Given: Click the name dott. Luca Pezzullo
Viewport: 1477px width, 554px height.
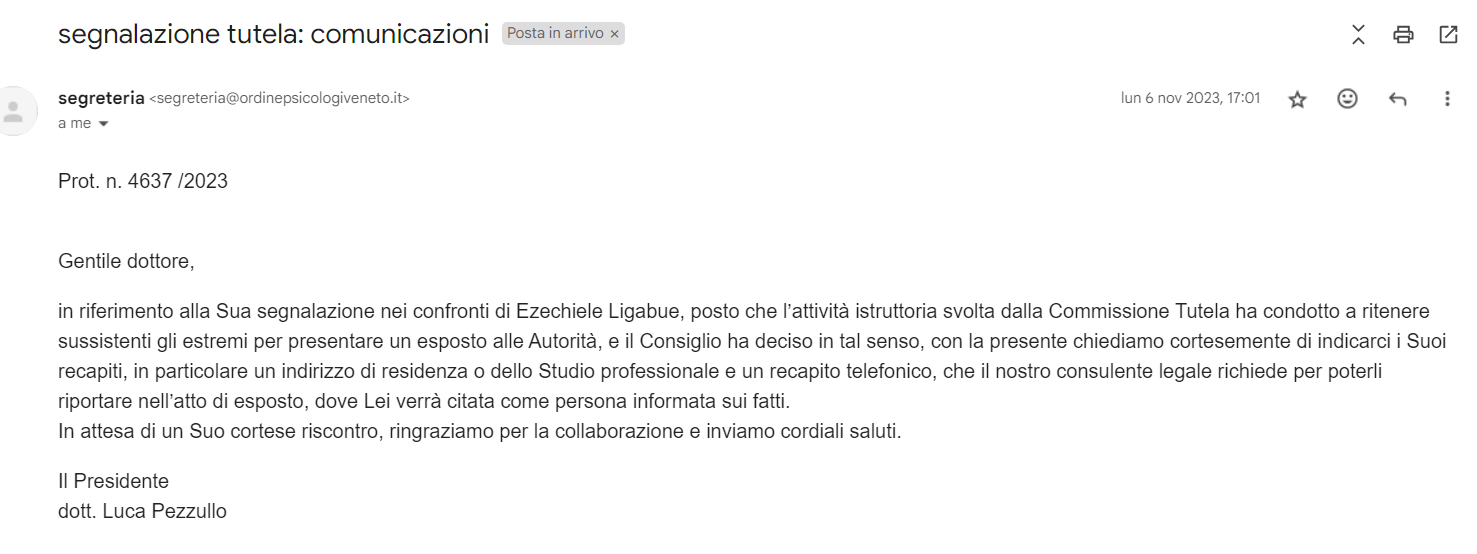Looking at the screenshot, I should [x=142, y=512].
